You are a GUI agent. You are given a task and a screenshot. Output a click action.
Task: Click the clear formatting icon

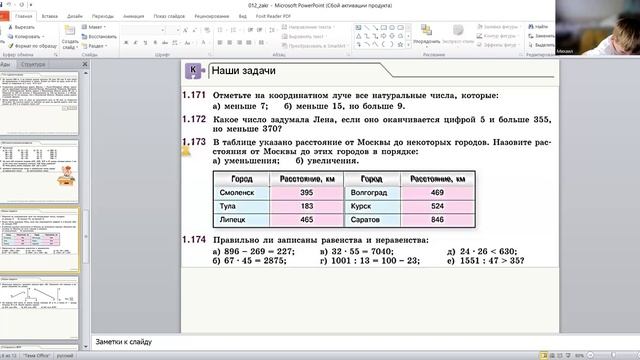(207, 30)
